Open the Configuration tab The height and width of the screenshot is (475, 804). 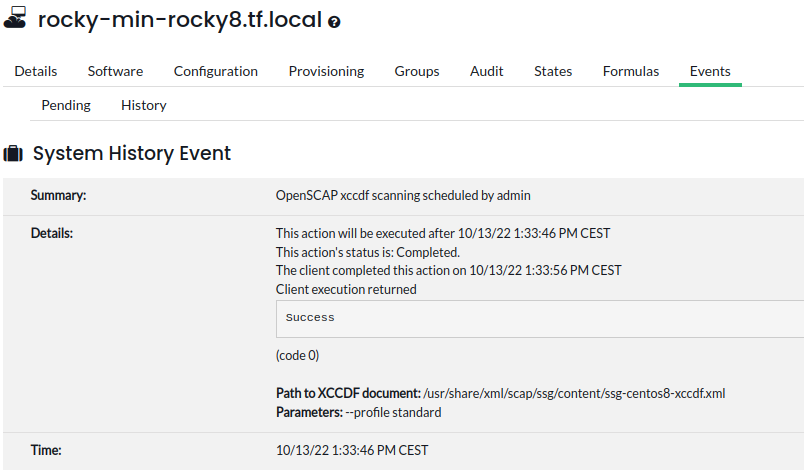tap(216, 71)
